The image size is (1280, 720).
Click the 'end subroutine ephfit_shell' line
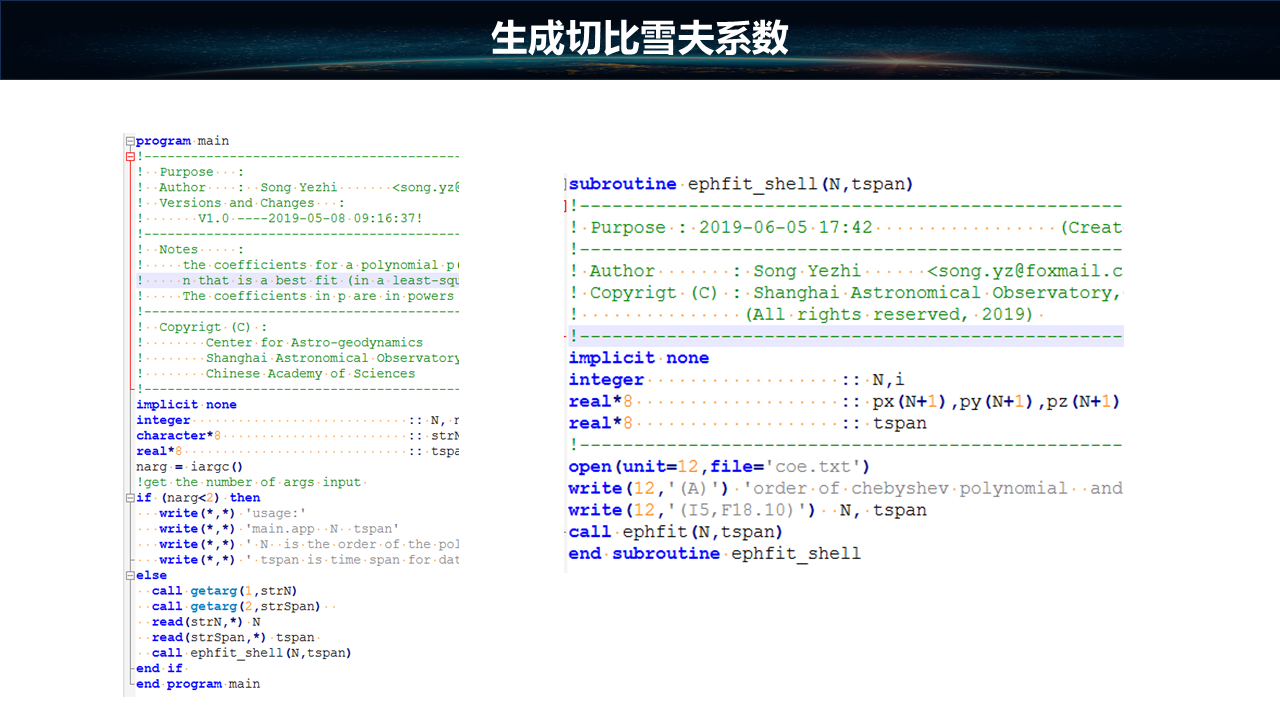(714, 554)
